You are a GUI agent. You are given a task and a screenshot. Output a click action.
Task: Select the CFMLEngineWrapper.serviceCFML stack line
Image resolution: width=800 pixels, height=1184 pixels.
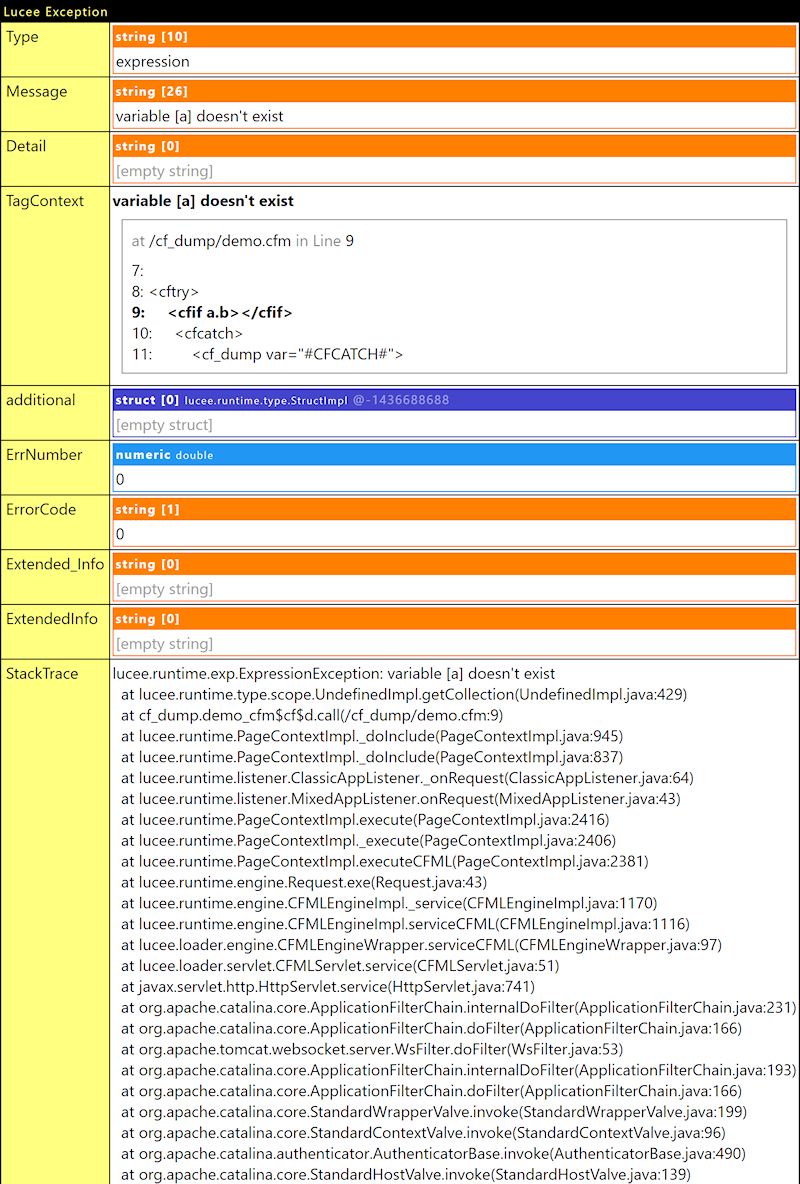pos(422,945)
